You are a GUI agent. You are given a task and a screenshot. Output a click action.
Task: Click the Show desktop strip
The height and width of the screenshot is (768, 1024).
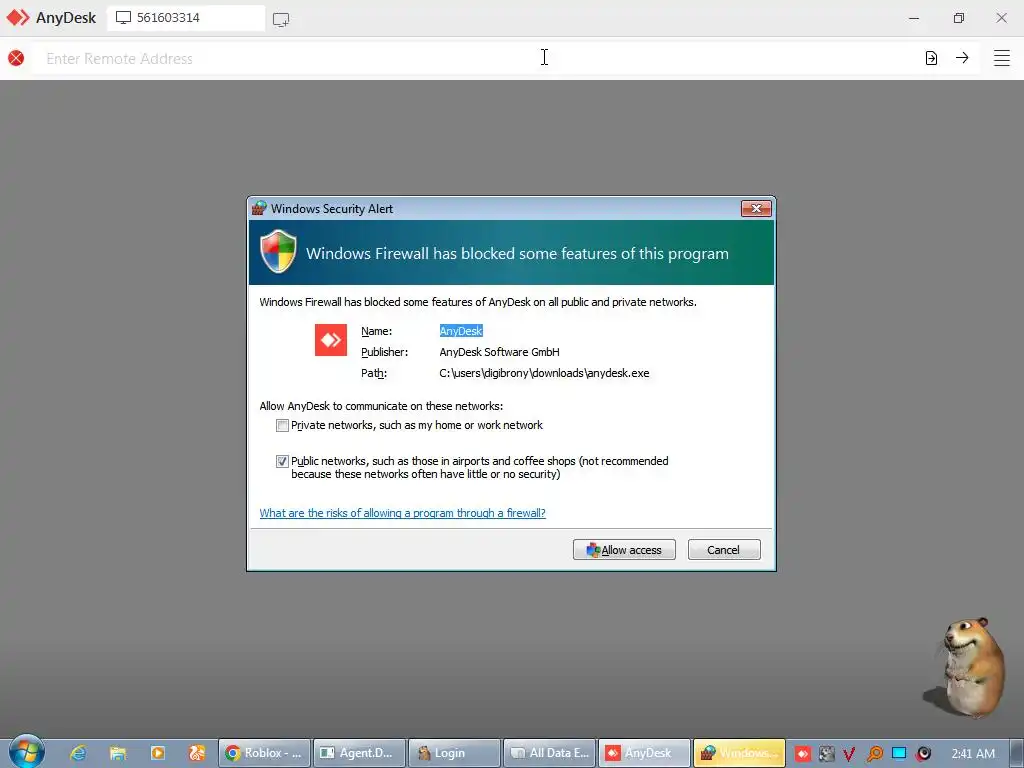tap(1016, 753)
